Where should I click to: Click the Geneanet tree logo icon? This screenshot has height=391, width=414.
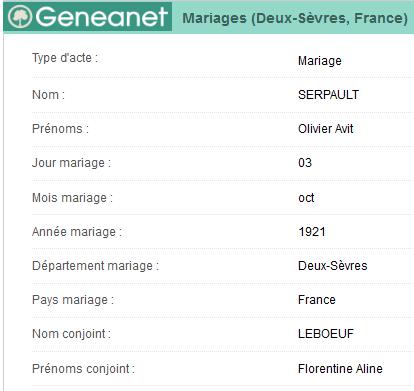click(x=20, y=17)
